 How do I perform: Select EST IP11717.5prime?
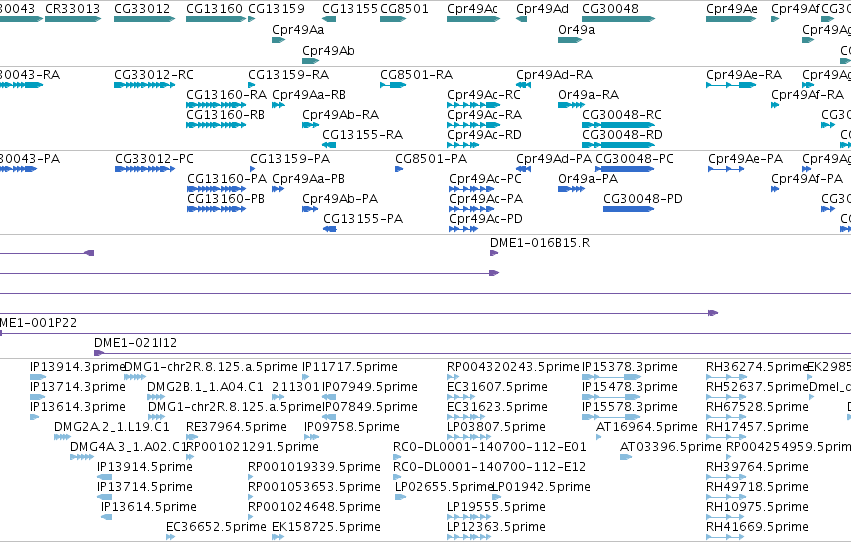tap(306, 377)
